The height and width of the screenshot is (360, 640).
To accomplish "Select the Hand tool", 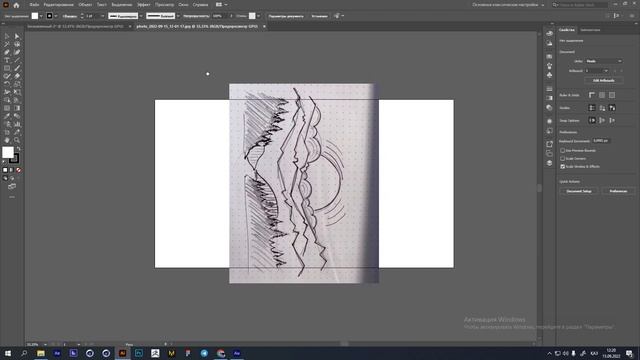I will click(x=7, y=140).
